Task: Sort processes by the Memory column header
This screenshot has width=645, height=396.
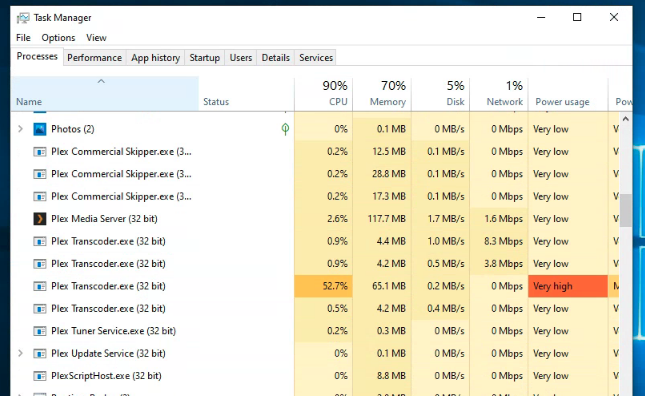Action: click(382, 93)
